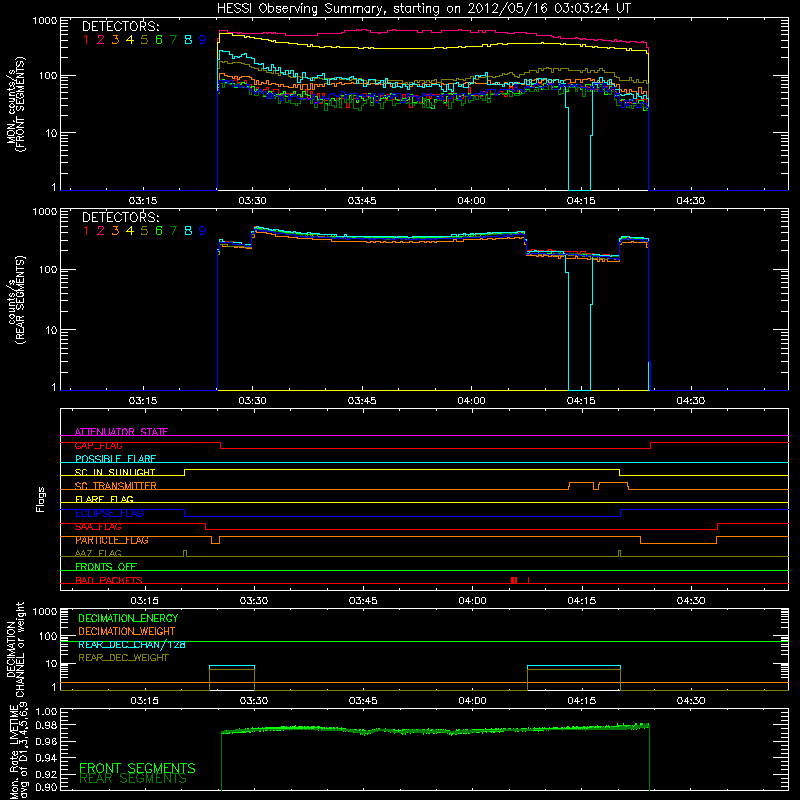This screenshot has width=800, height=800.
Task: Click the REAR_DEC_WEIGHT legend entry
Action: (123, 658)
